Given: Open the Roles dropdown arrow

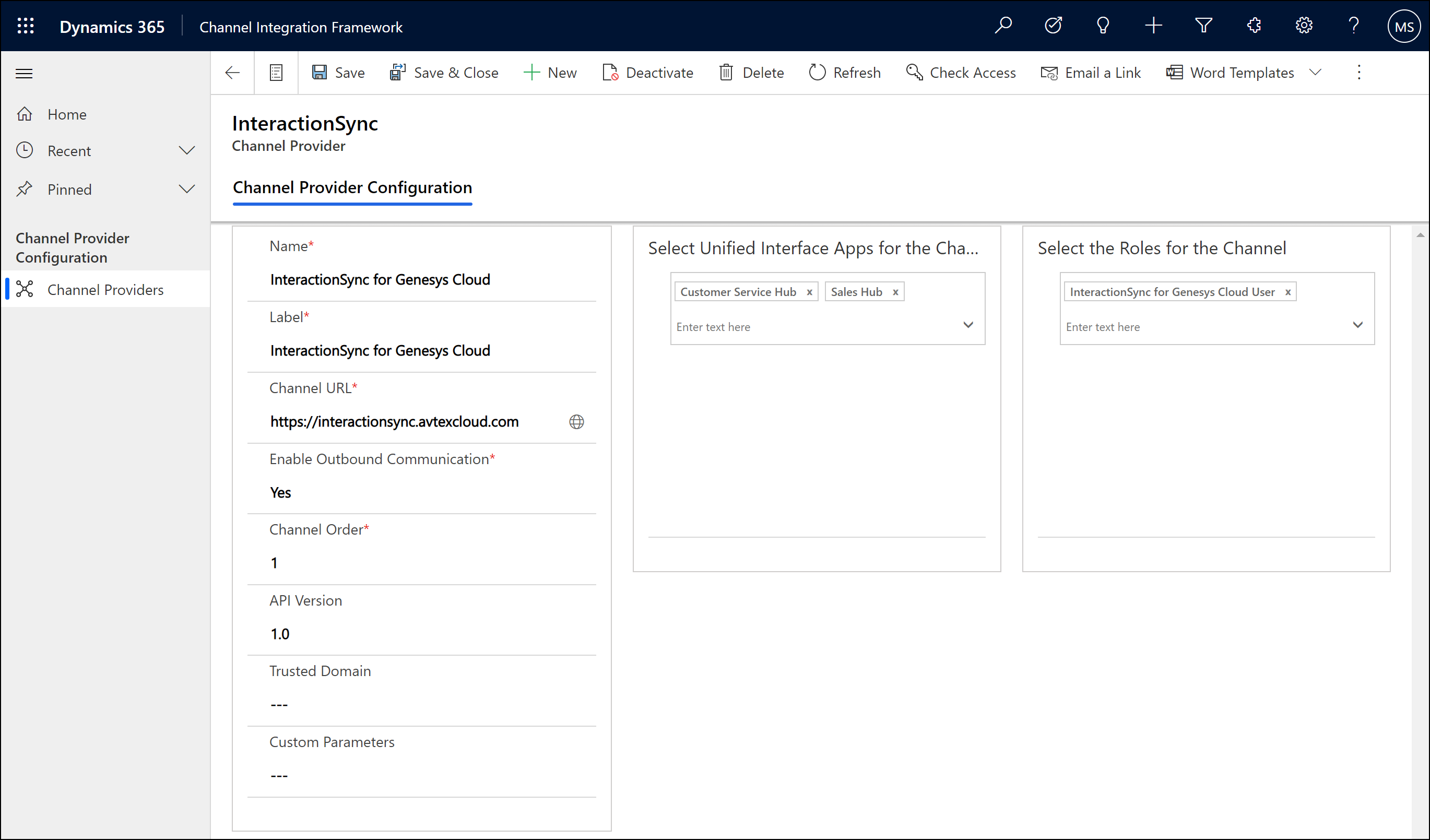Looking at the screenshot, I should [x=1357, y=325].
